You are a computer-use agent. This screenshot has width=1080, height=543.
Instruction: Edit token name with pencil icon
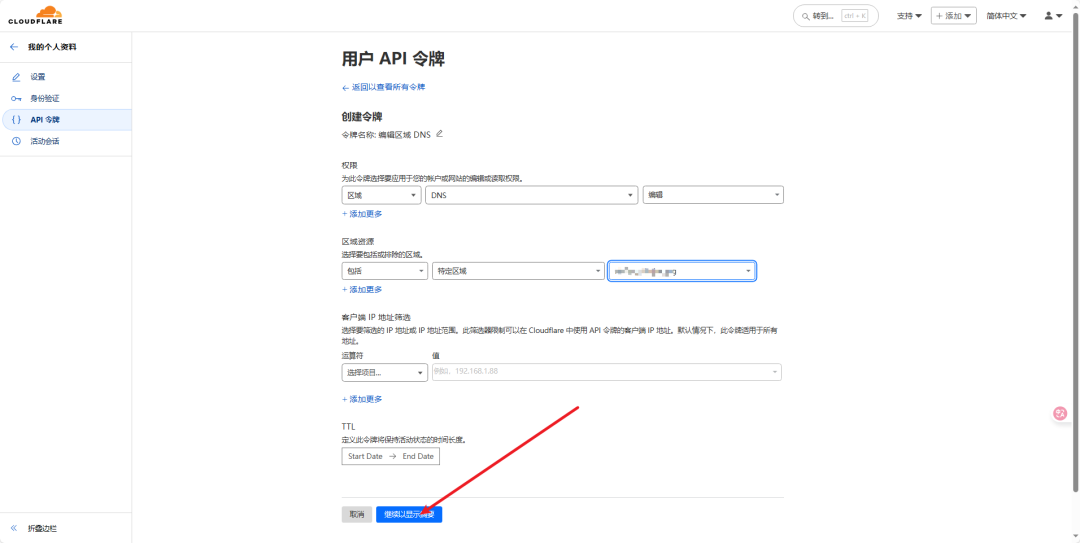pos(439,134)
